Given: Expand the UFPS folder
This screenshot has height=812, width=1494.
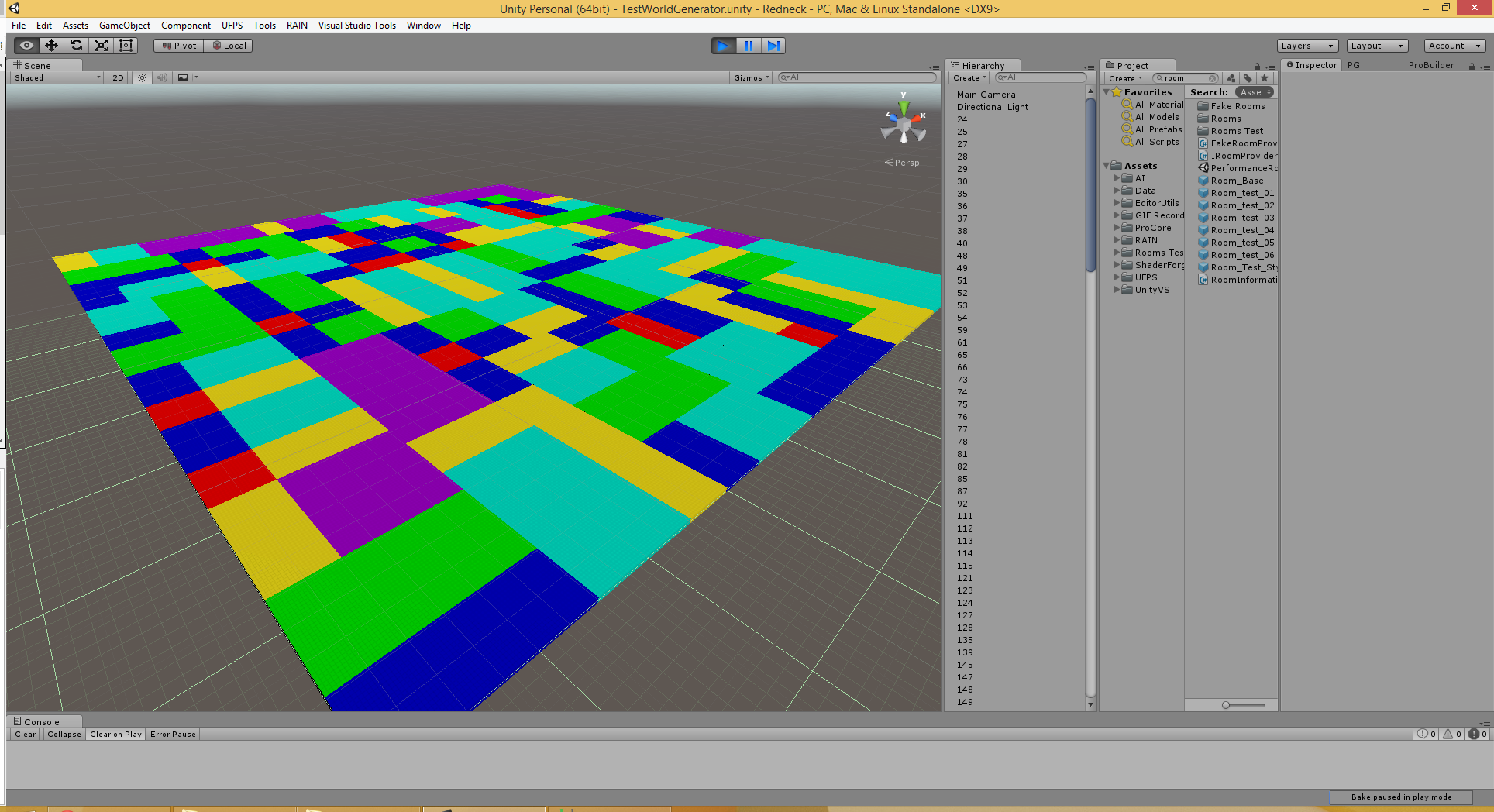Looking at the screenshot, I should click(x=1117, y=277).
